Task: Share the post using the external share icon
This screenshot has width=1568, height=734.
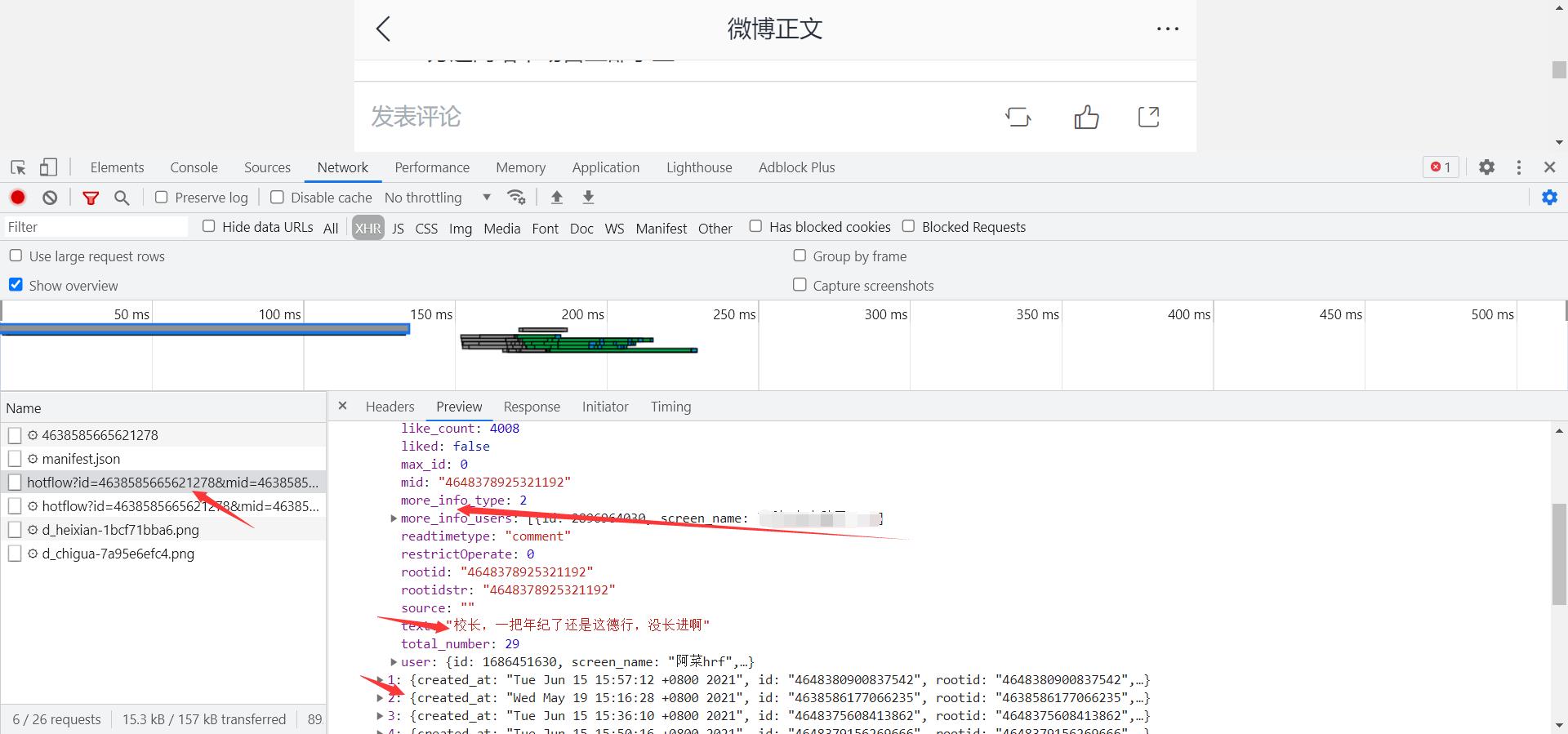Action: 1149,117
